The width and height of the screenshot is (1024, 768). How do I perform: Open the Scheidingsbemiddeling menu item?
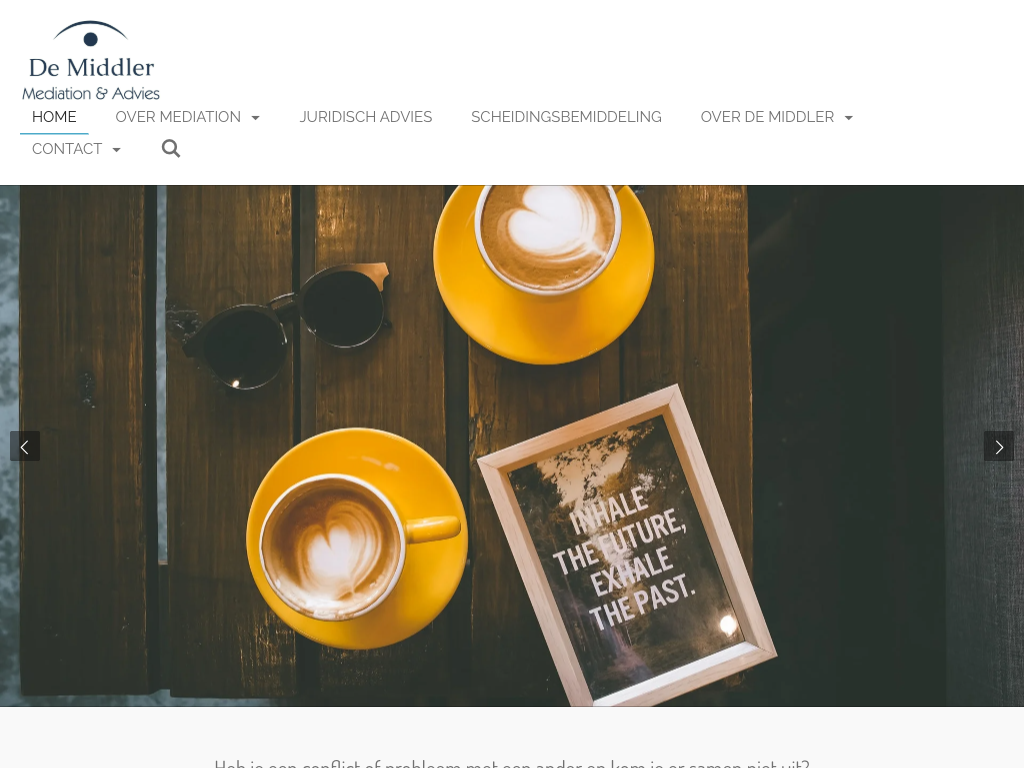pyautogui.click(x=566, y=117)
